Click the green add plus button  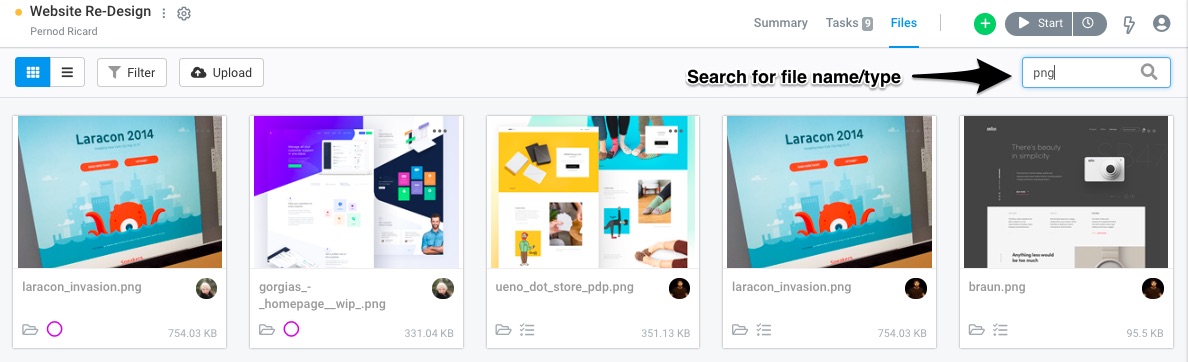pos(985,23)
